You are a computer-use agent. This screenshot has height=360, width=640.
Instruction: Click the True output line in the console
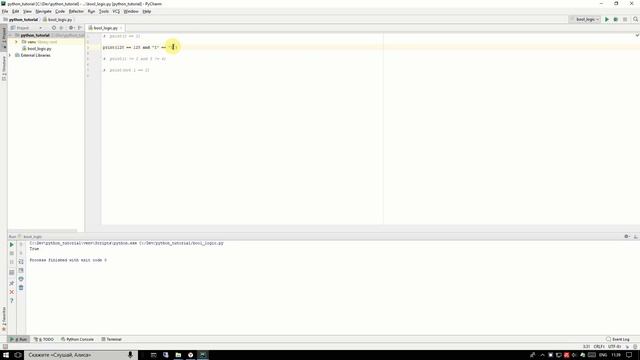(x=34, y=249)
